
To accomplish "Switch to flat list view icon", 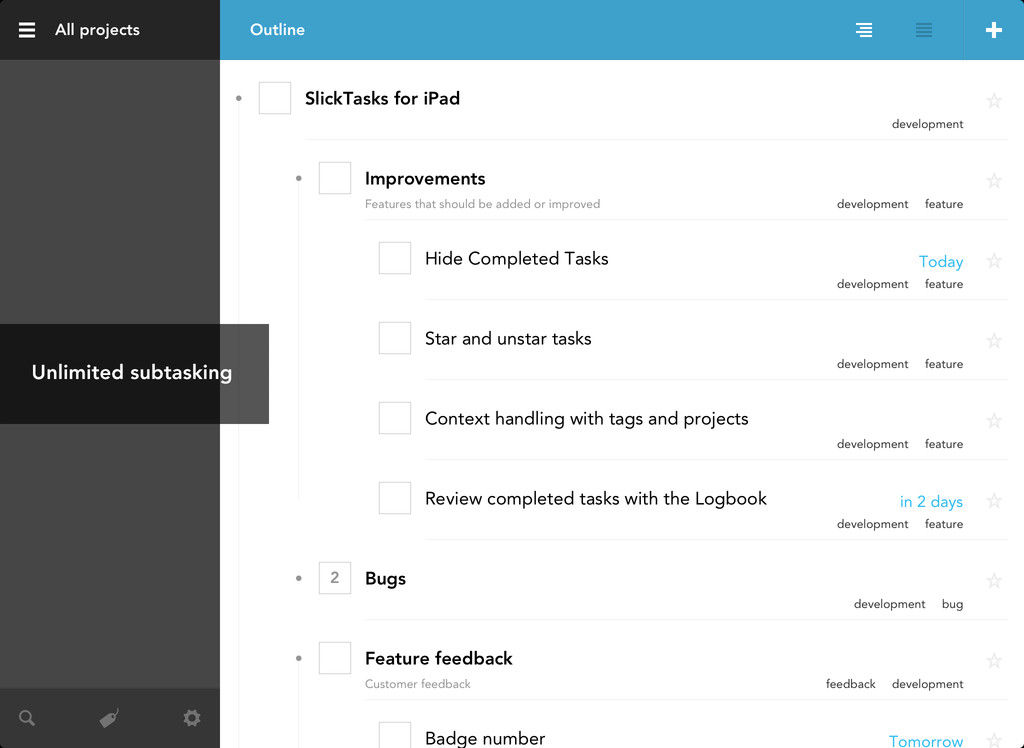I will pos(923,30).
